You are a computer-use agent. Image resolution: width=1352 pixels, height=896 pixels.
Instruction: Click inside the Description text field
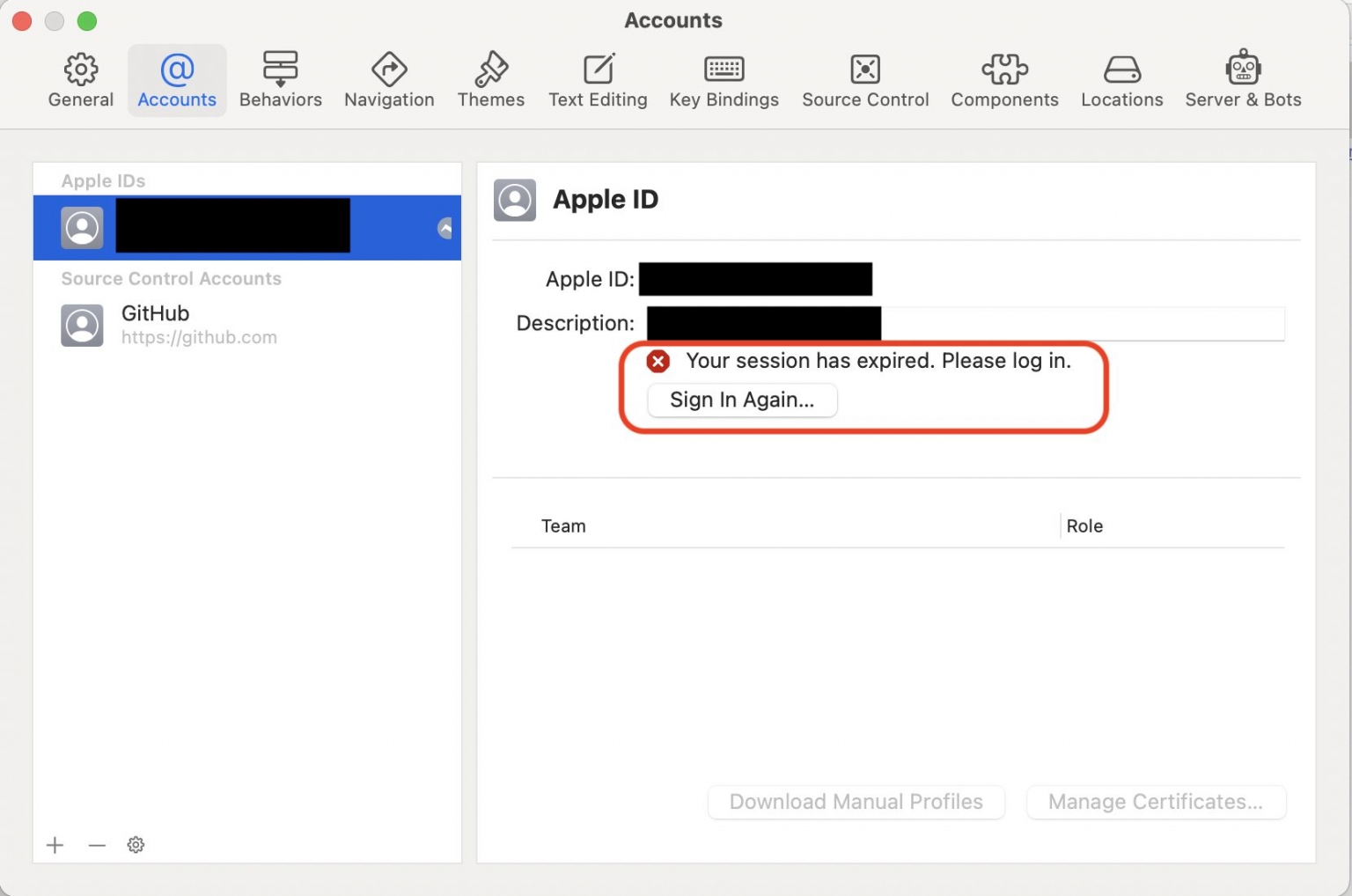(x=1056, y=323)
